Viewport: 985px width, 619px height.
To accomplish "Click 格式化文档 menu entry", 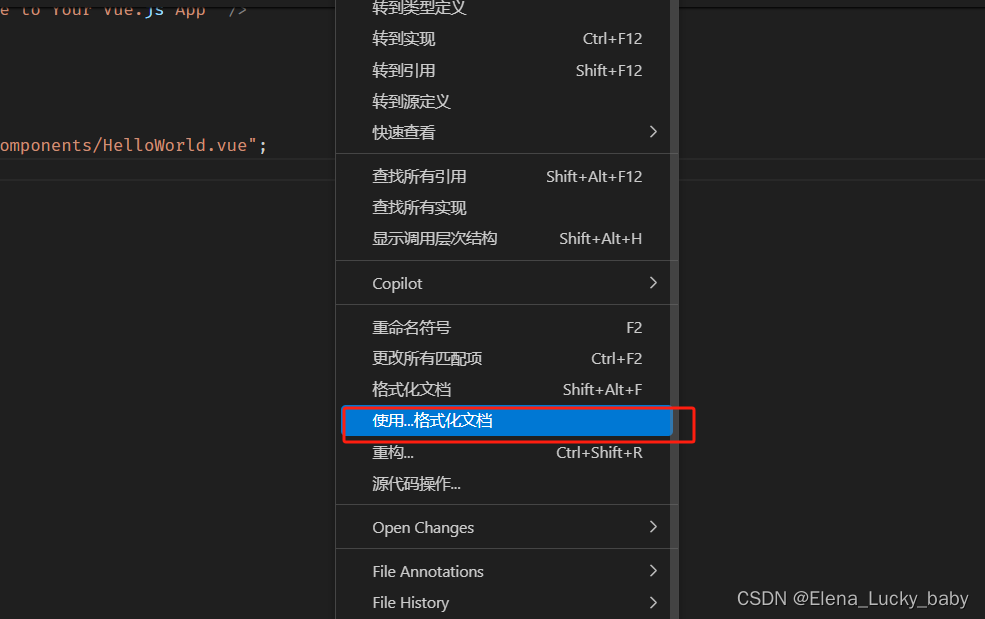I will 506,390.
